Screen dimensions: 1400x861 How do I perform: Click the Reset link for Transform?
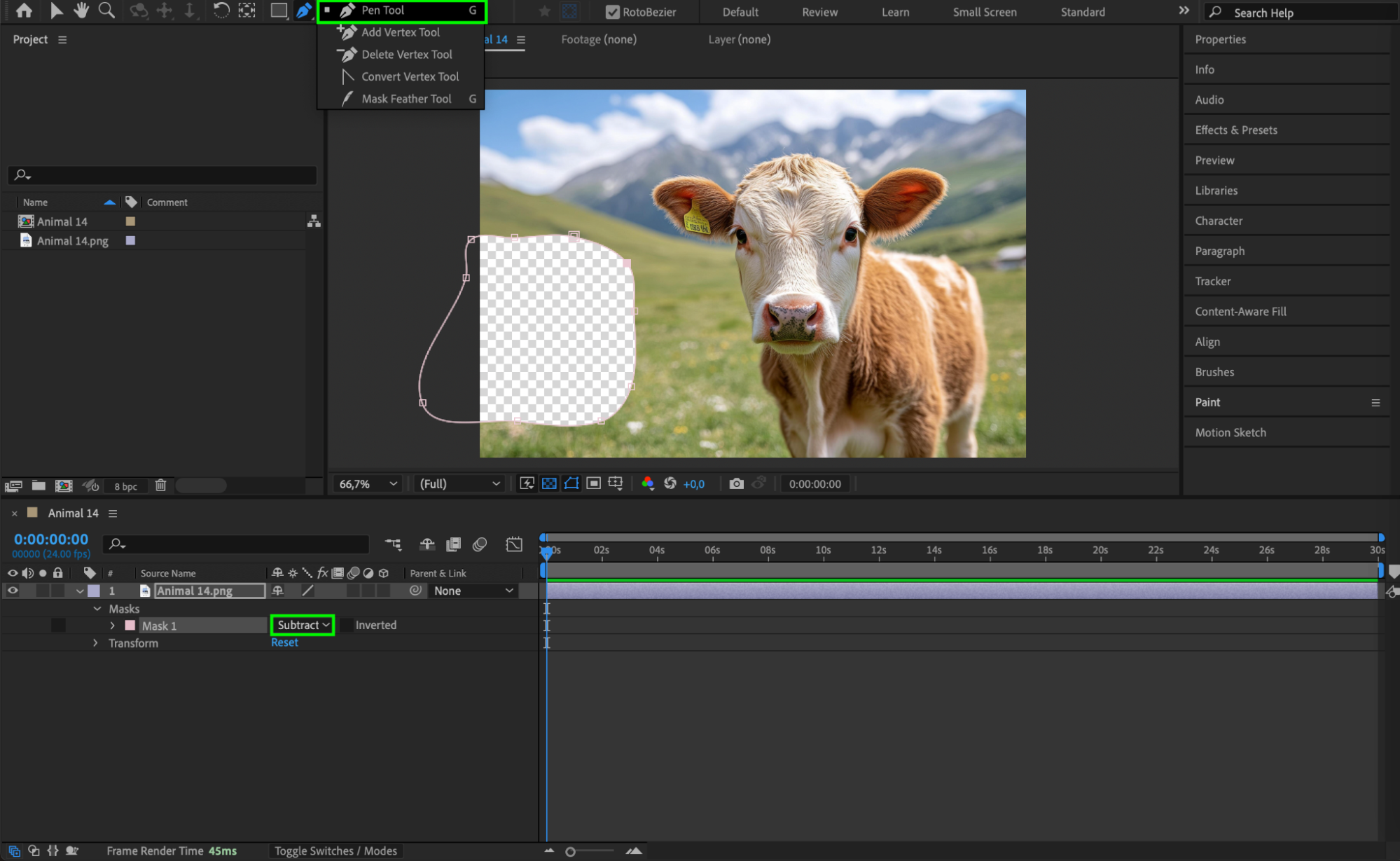pyautogui.click(x=284, y=642)
